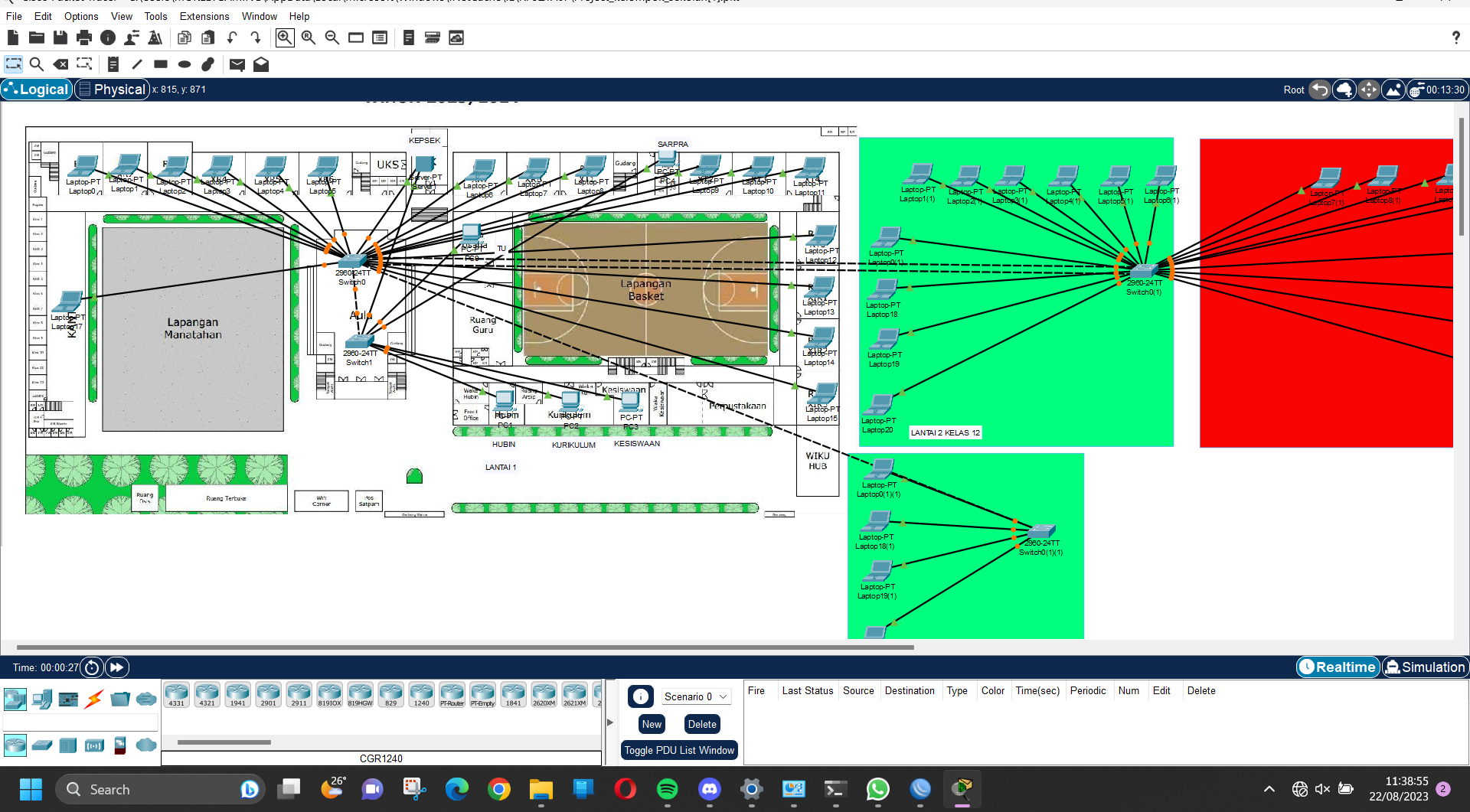Open the Scenario 0 dropdown
The width and height of the screenshot is (1470, 812).
point(695,696)
